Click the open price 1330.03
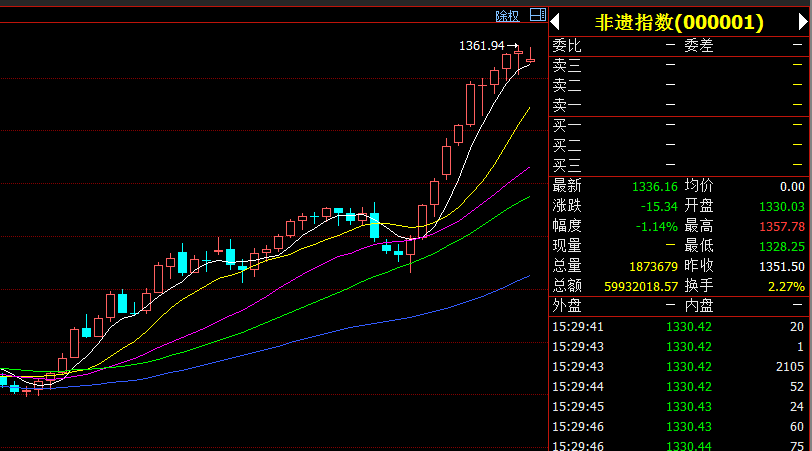 pos(782,207)
